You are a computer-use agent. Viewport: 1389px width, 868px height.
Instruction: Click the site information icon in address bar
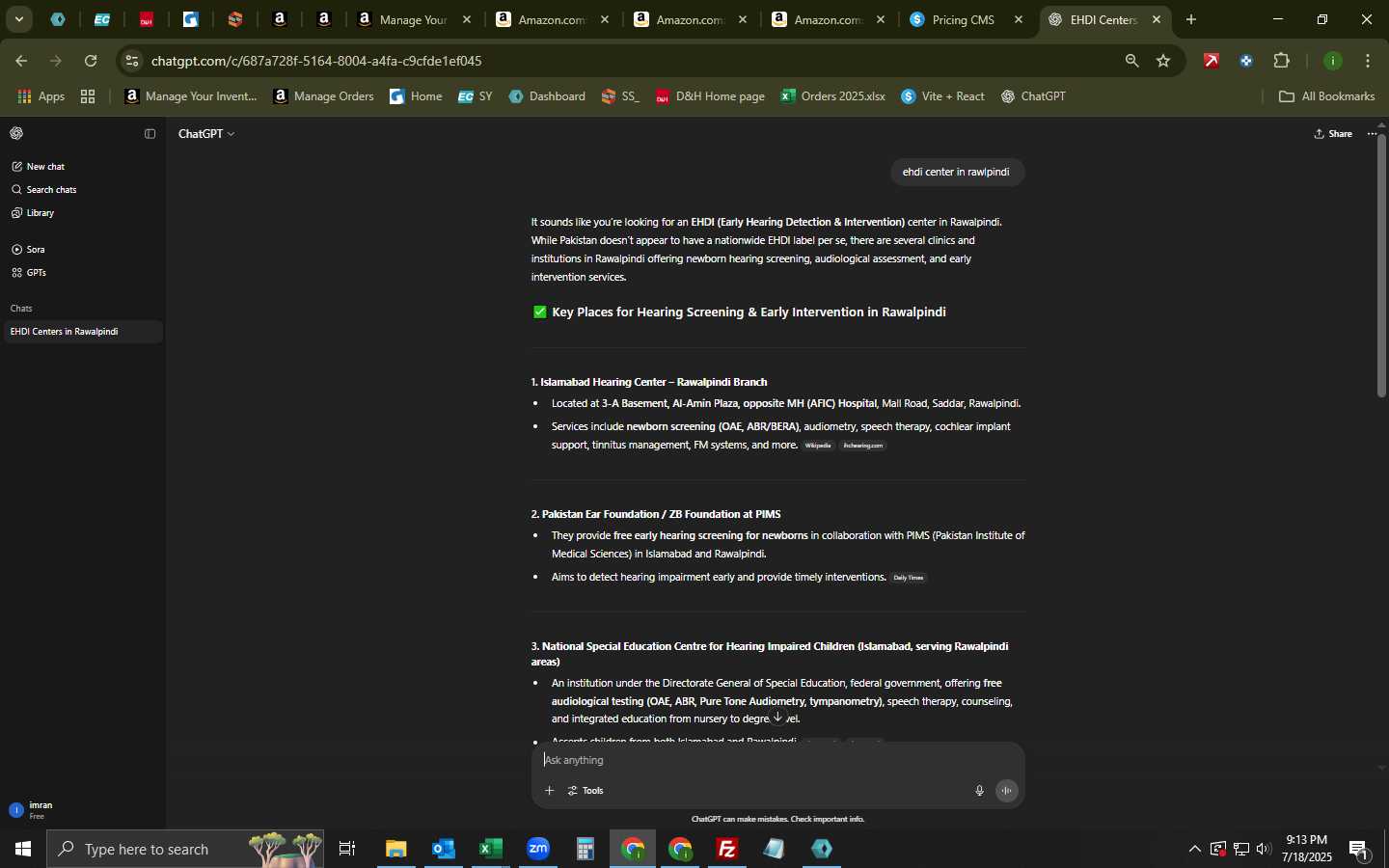coord(132,61)
